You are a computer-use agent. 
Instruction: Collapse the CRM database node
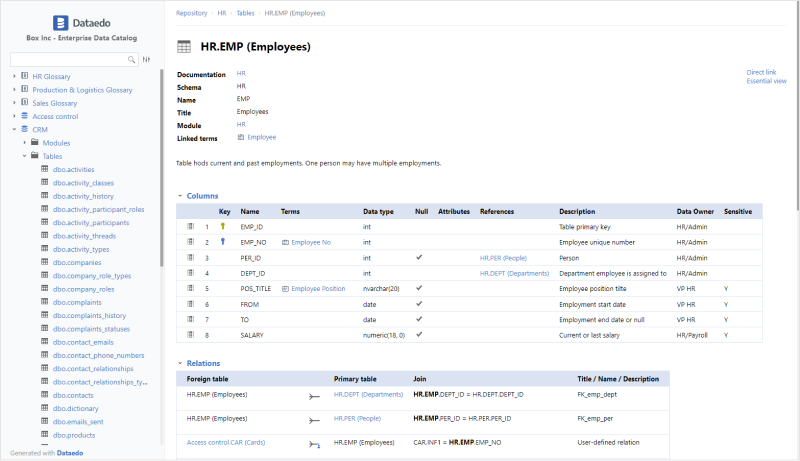pos(14,130)
